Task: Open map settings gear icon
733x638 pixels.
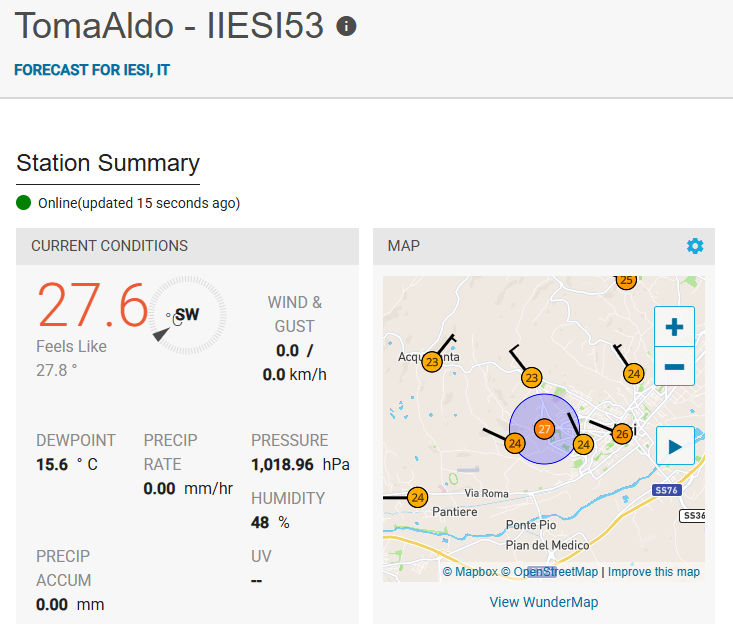Action: (695, 246)
